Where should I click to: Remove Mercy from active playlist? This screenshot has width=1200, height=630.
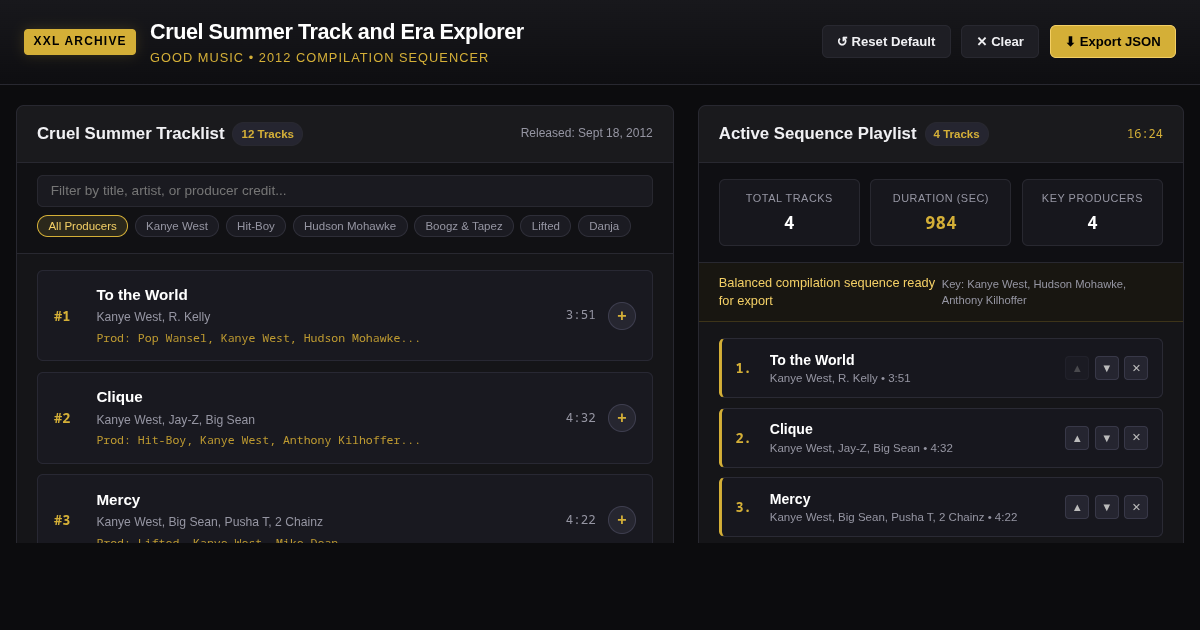click(1136, 507)
